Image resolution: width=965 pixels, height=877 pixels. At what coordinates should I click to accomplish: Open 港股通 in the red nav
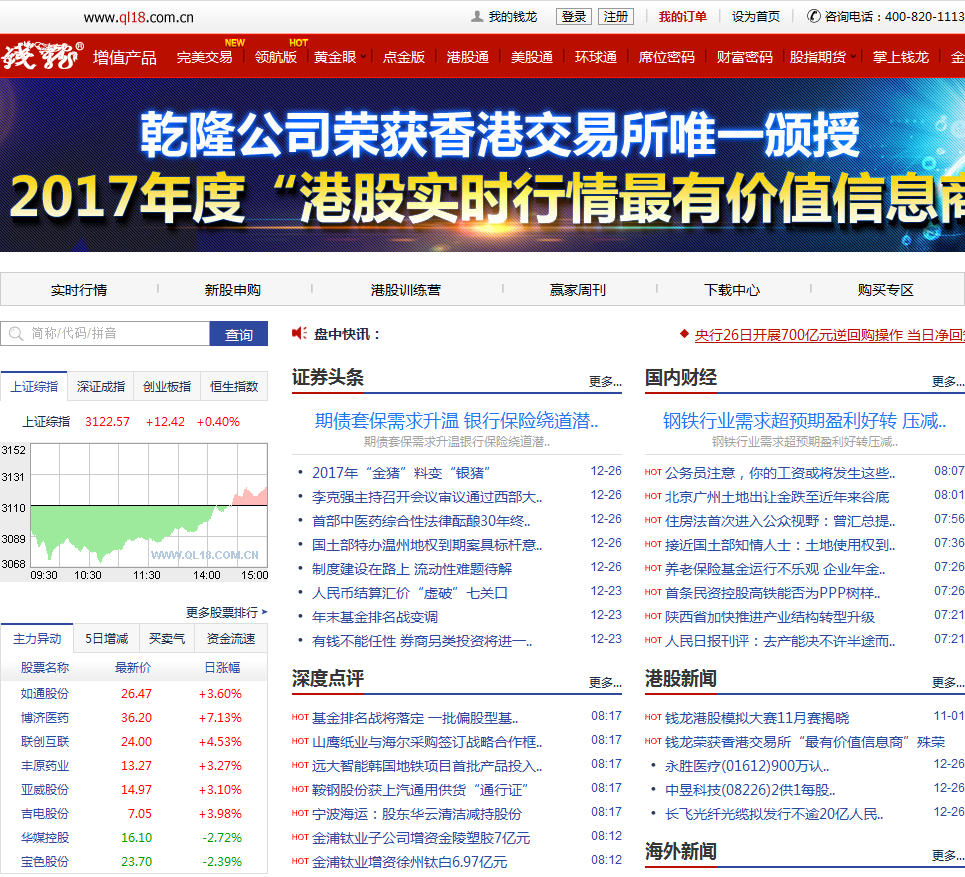pos(468,57)
